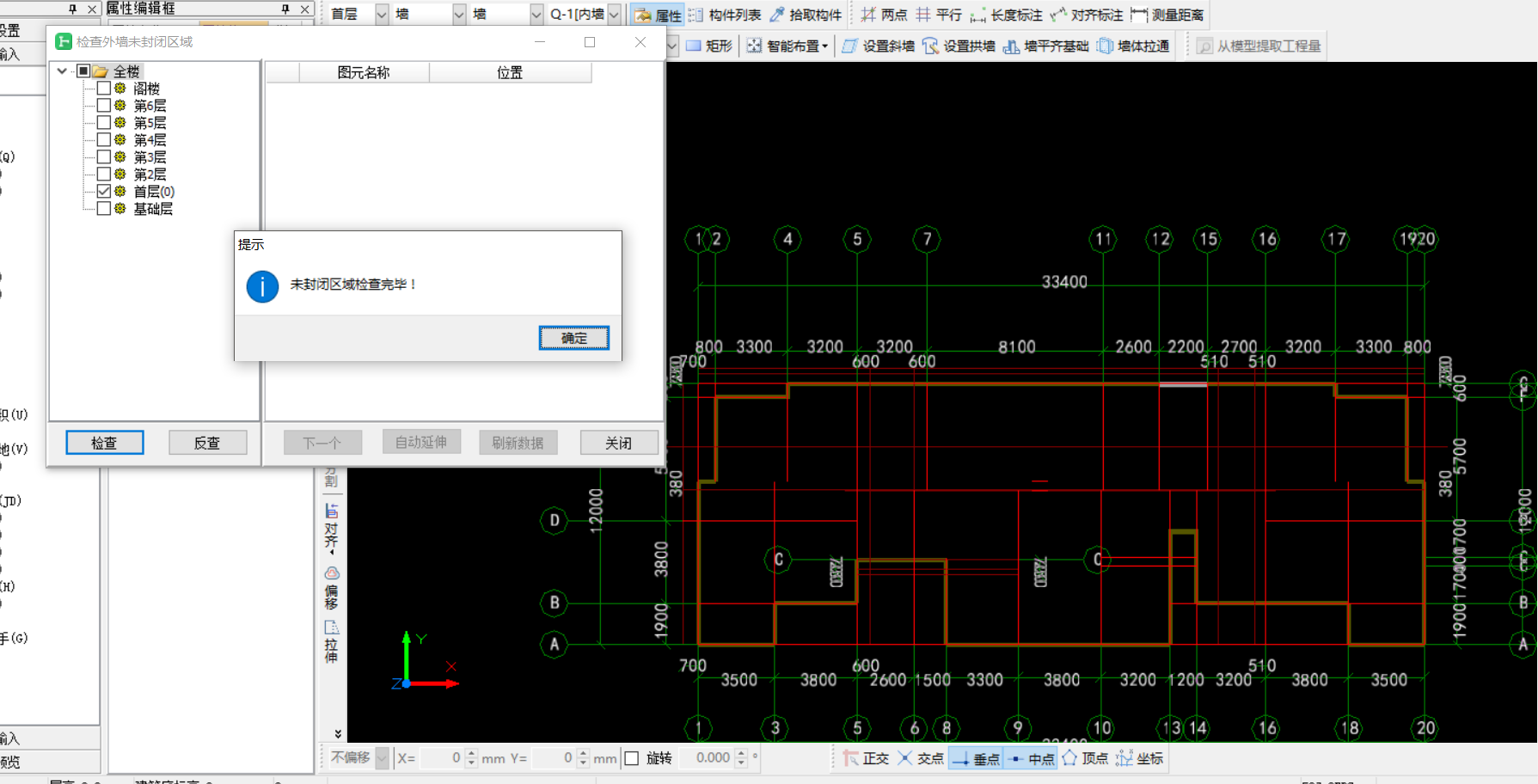Select the 平行 parallel axis tool
The width and height of the screenshot is (1538, 784).
(x=939, y=15)
